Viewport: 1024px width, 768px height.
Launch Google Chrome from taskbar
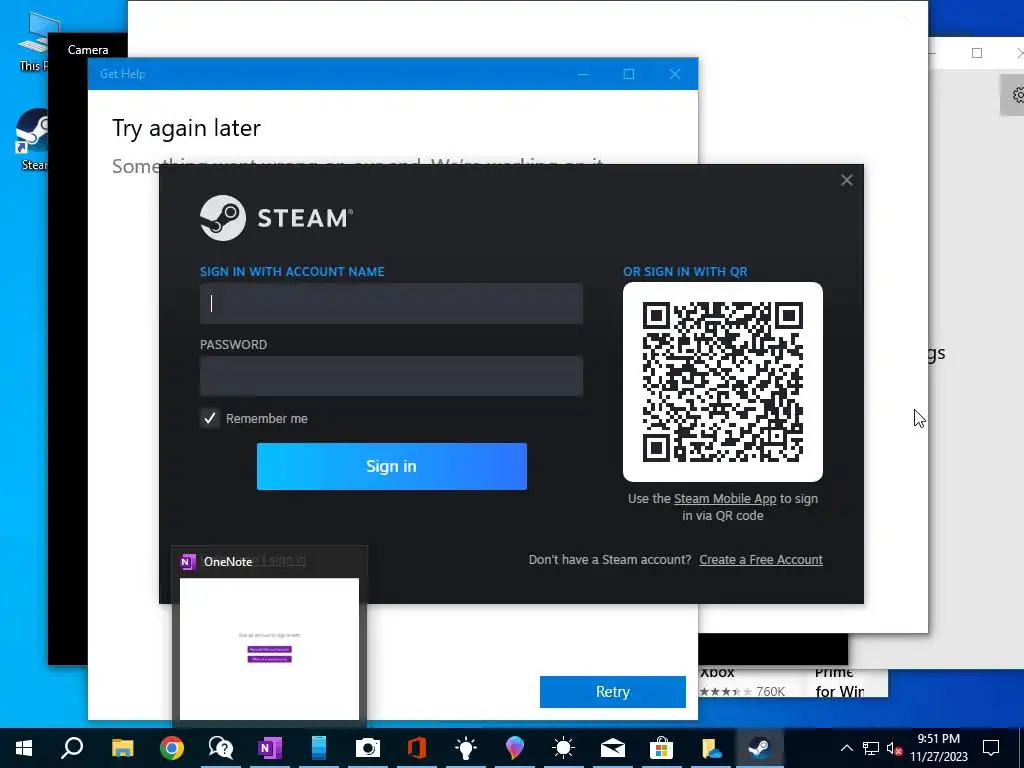tap(172, 748)
